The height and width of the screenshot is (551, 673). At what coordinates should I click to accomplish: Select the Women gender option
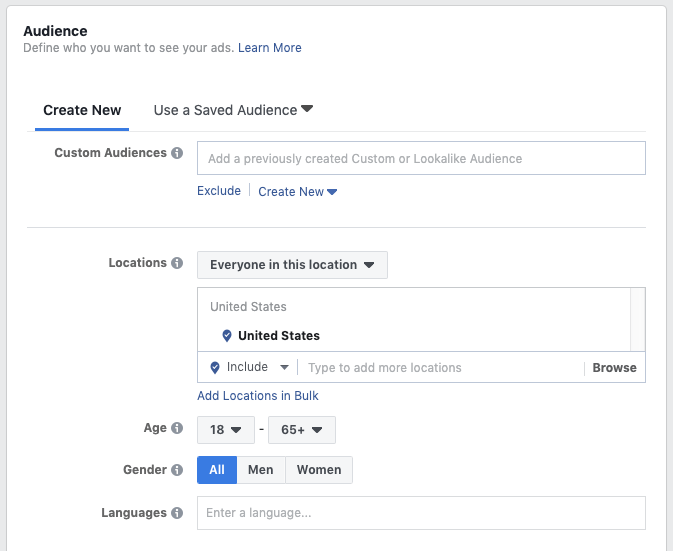coord(319,470)
